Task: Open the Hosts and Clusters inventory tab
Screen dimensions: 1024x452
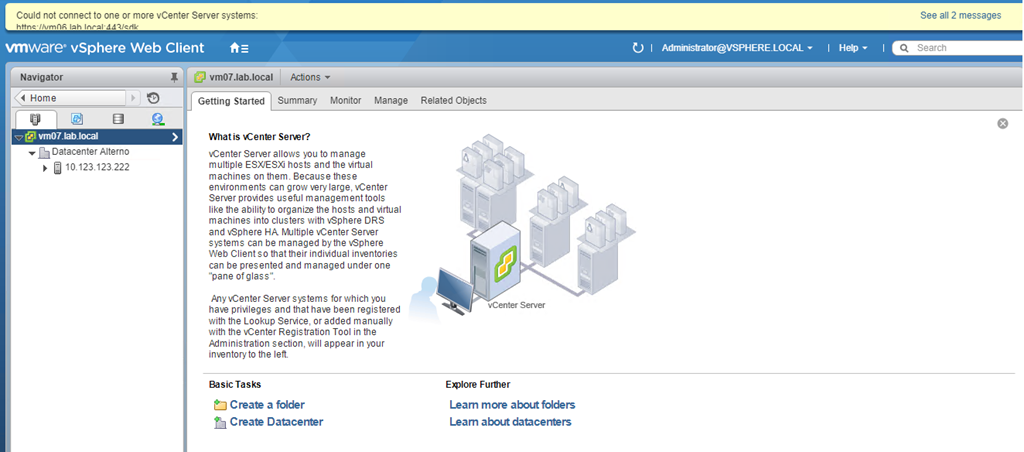Action: point(35,119)
